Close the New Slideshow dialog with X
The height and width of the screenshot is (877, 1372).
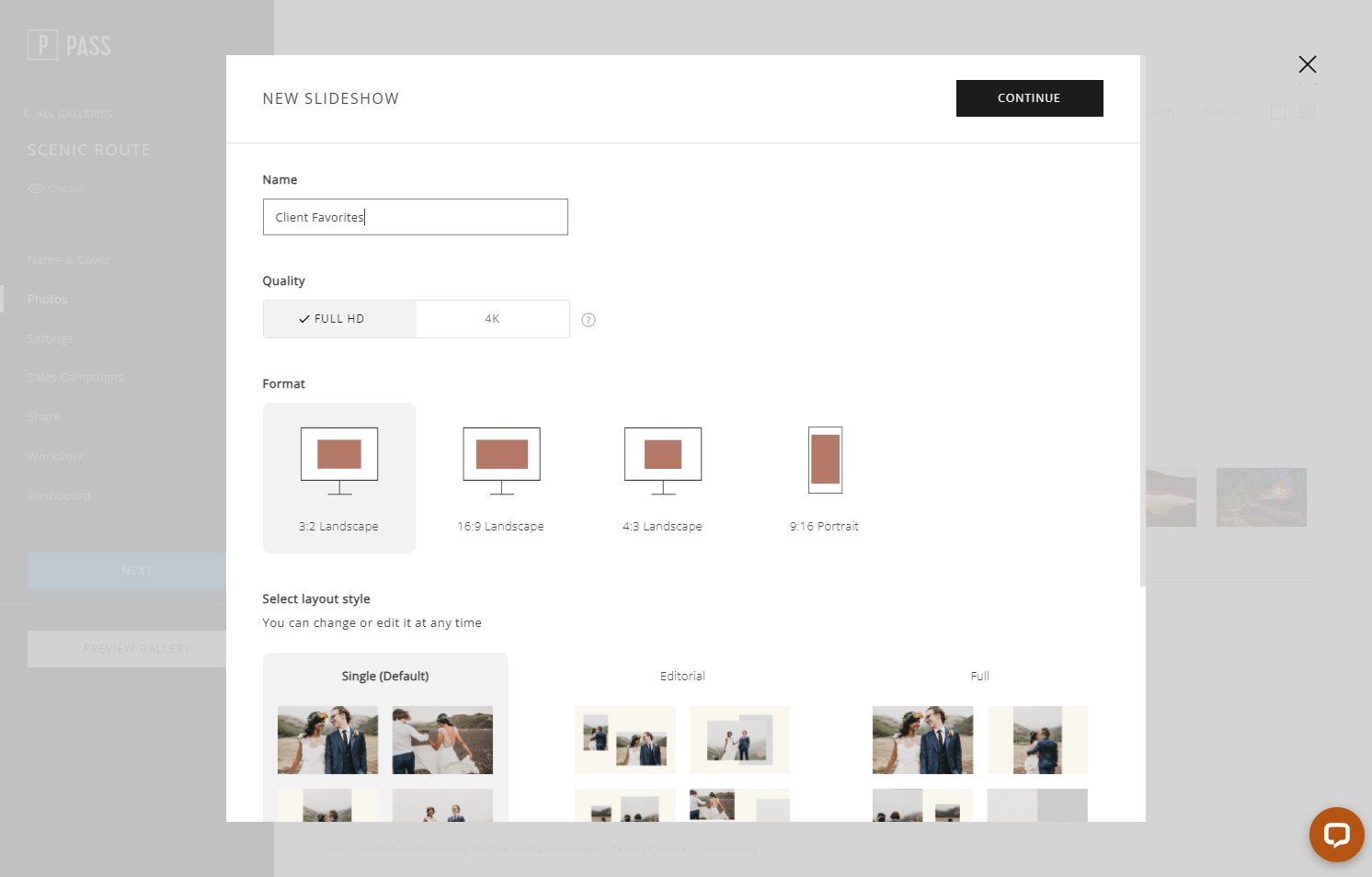(x=1308, y=64)
